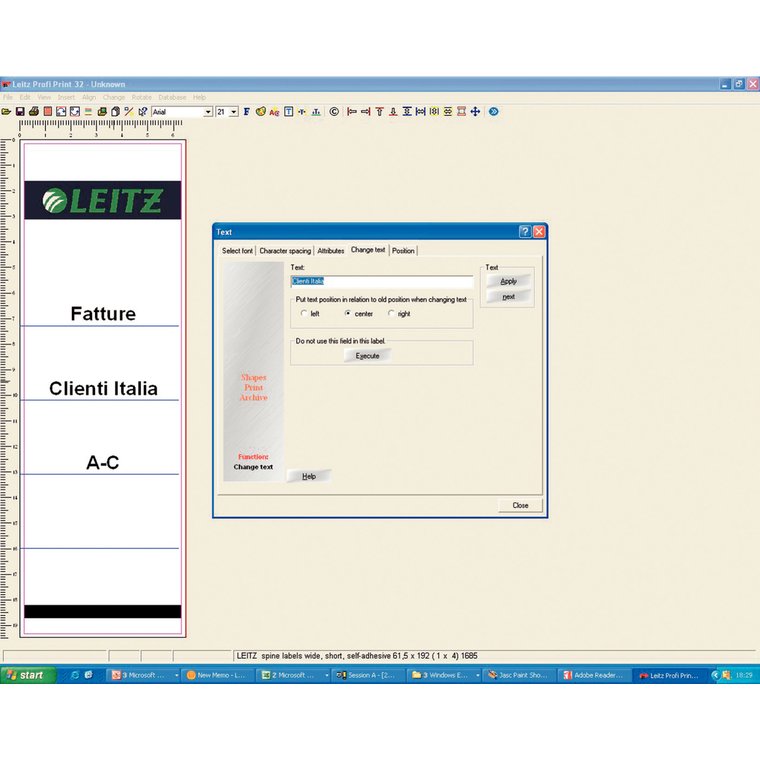Select the right text position option
The height and width of the screenshot is (760, 760).
391,314
